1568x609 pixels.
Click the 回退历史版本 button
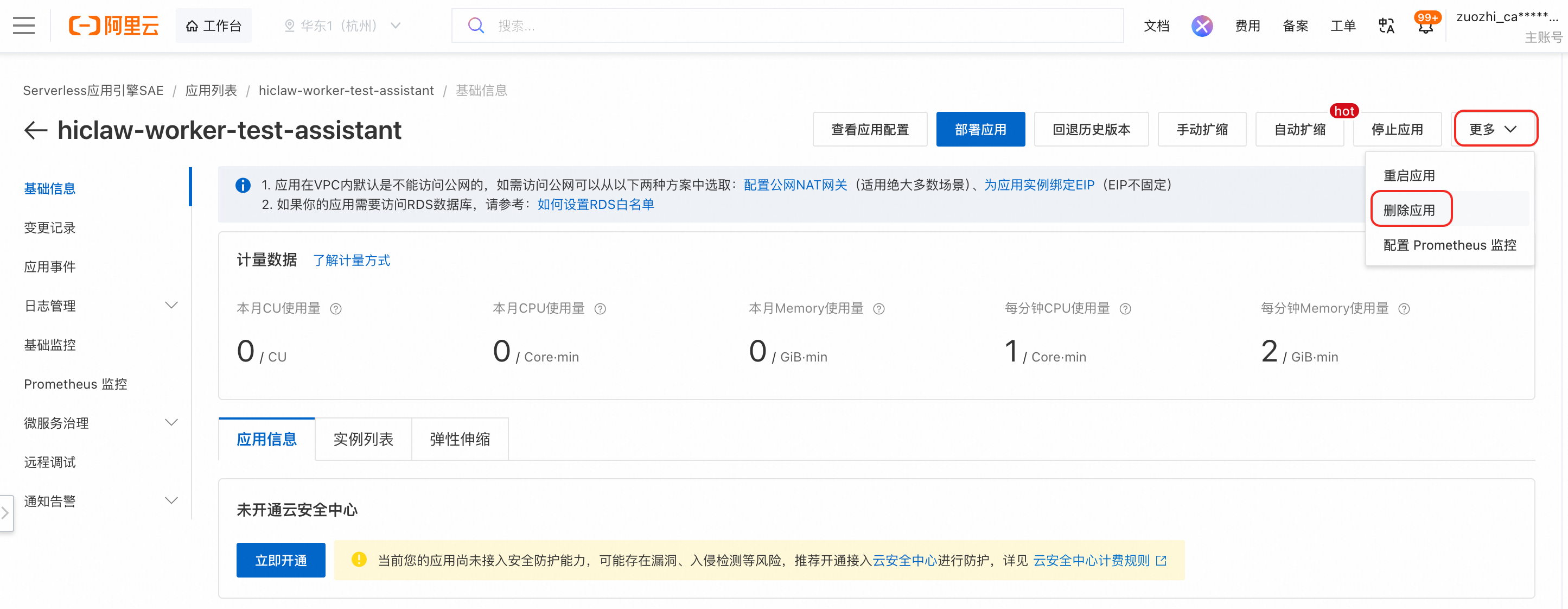click(1091, 129)
